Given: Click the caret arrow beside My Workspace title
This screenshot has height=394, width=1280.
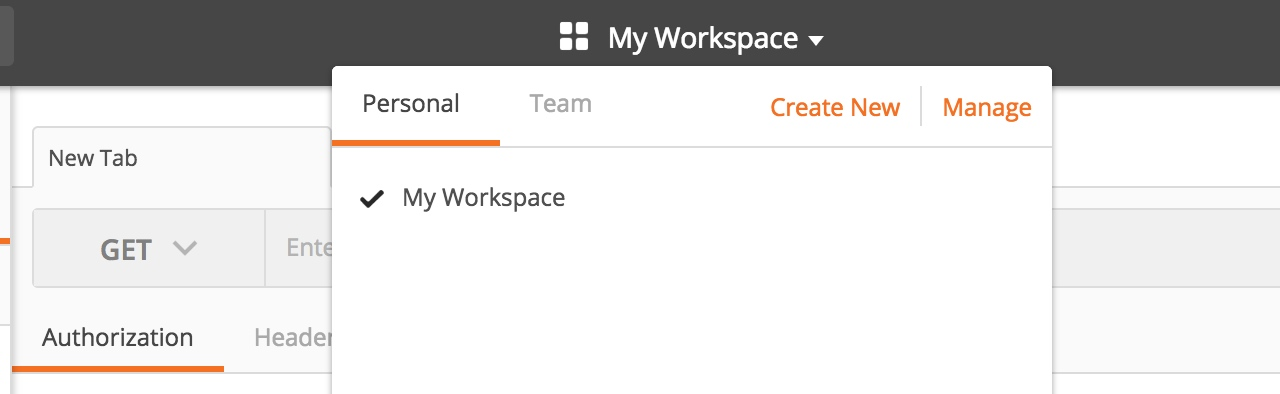Looking at the screenshot, I should 816,41.
